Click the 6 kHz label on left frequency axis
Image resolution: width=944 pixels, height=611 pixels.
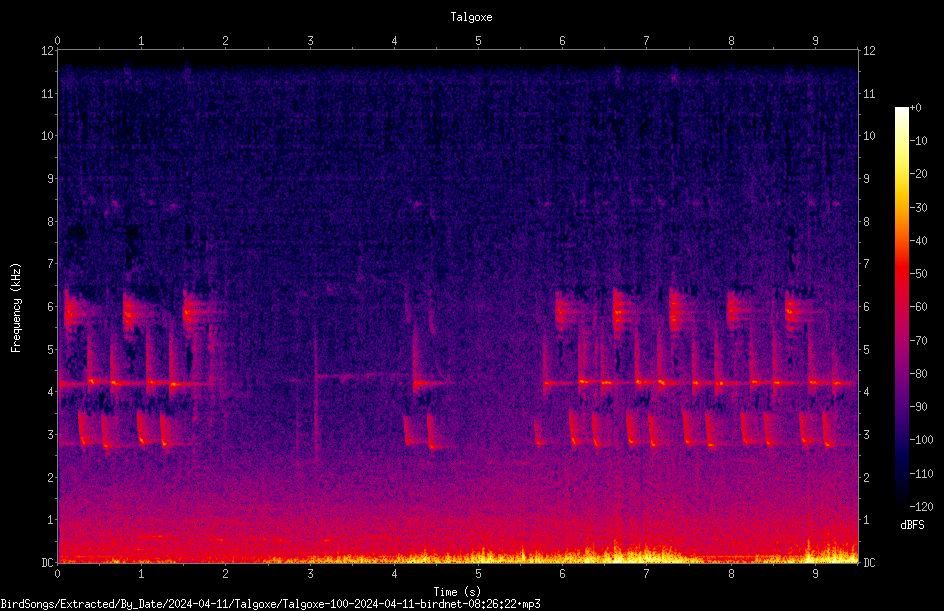click(51, 306)
